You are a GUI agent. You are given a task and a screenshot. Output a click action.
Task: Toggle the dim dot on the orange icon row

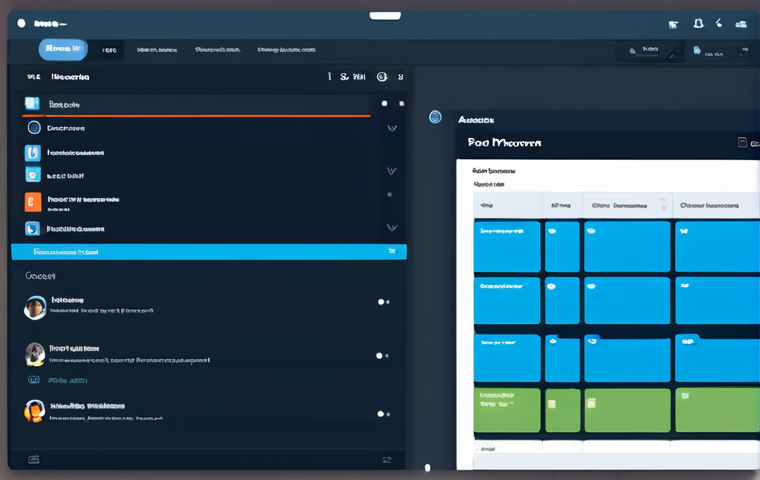tap(390, 194)
